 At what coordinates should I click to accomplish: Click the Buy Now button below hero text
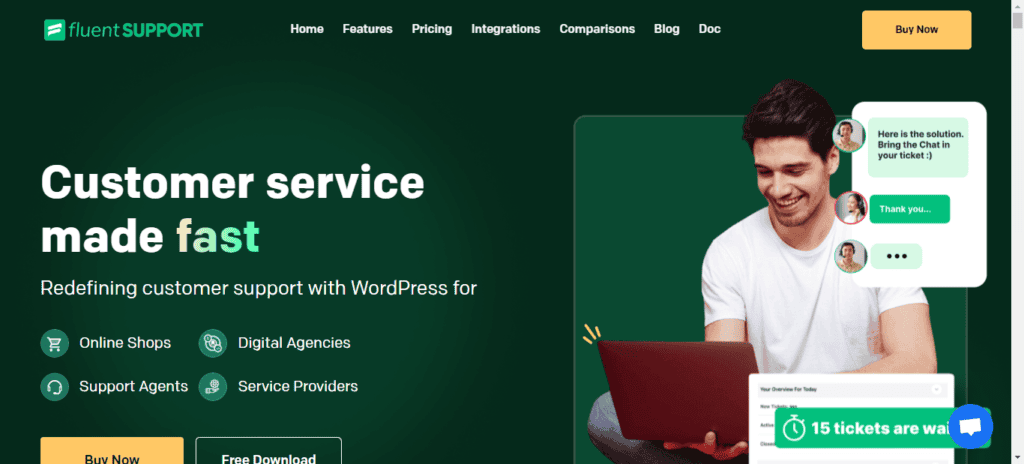point(112,451)
